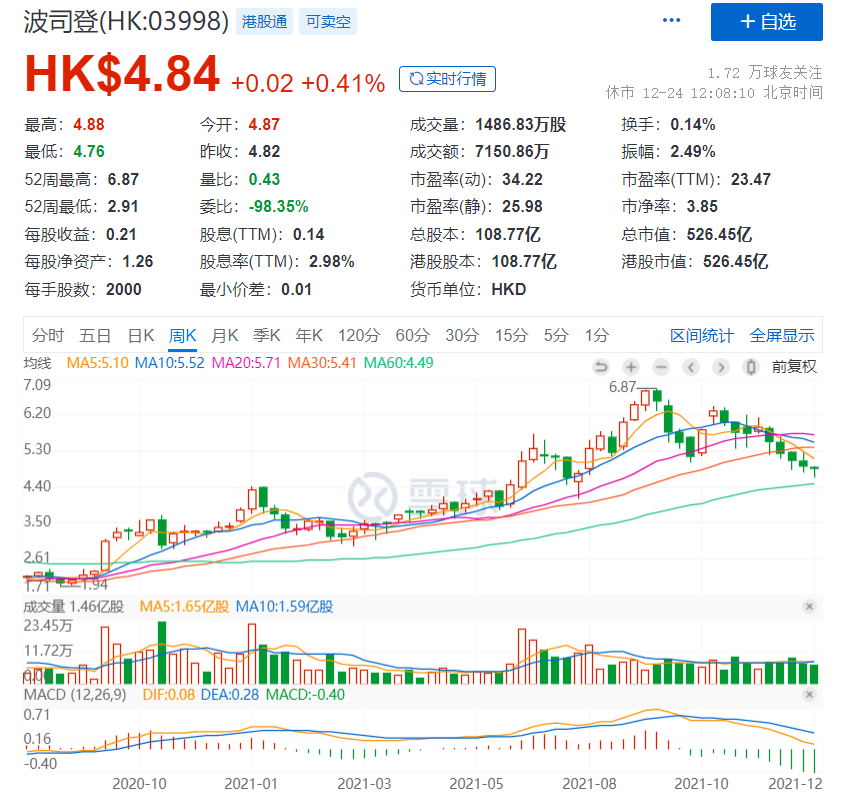Click the candlestick style icon
This screenshot has width=863, height=806.
(x=751, y=367)
